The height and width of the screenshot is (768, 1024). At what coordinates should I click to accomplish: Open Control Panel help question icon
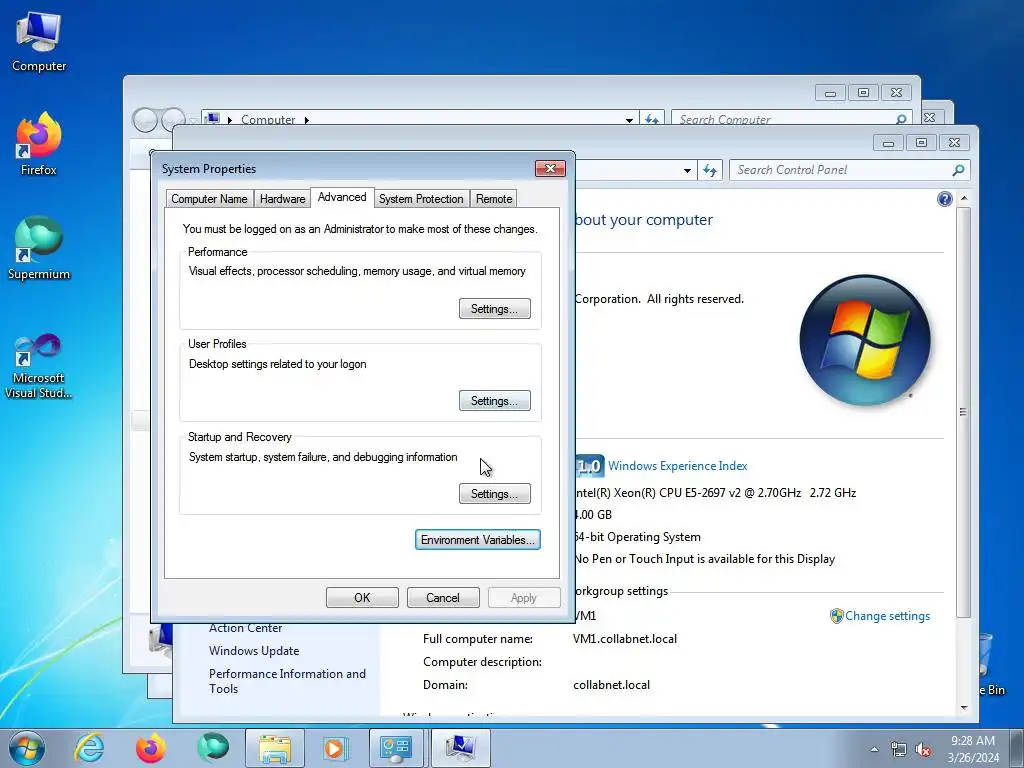tap(944, 199)
